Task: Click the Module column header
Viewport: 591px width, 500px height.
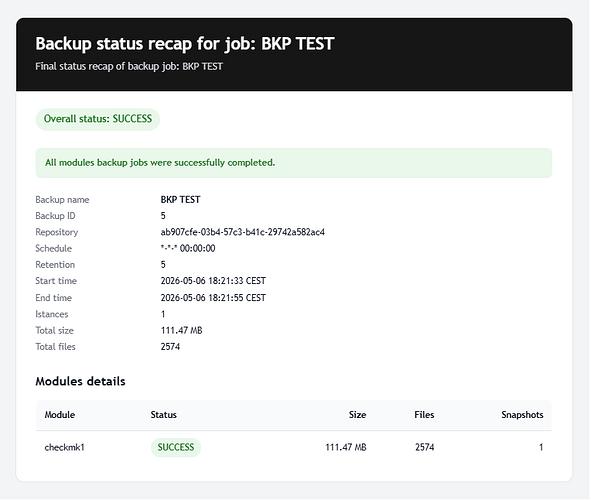Action: 60,415
